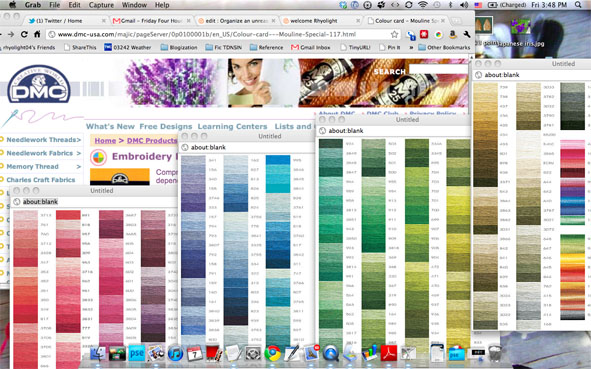
Task: Show hidden bookmarks with the chevron
Action: point(411,47)
